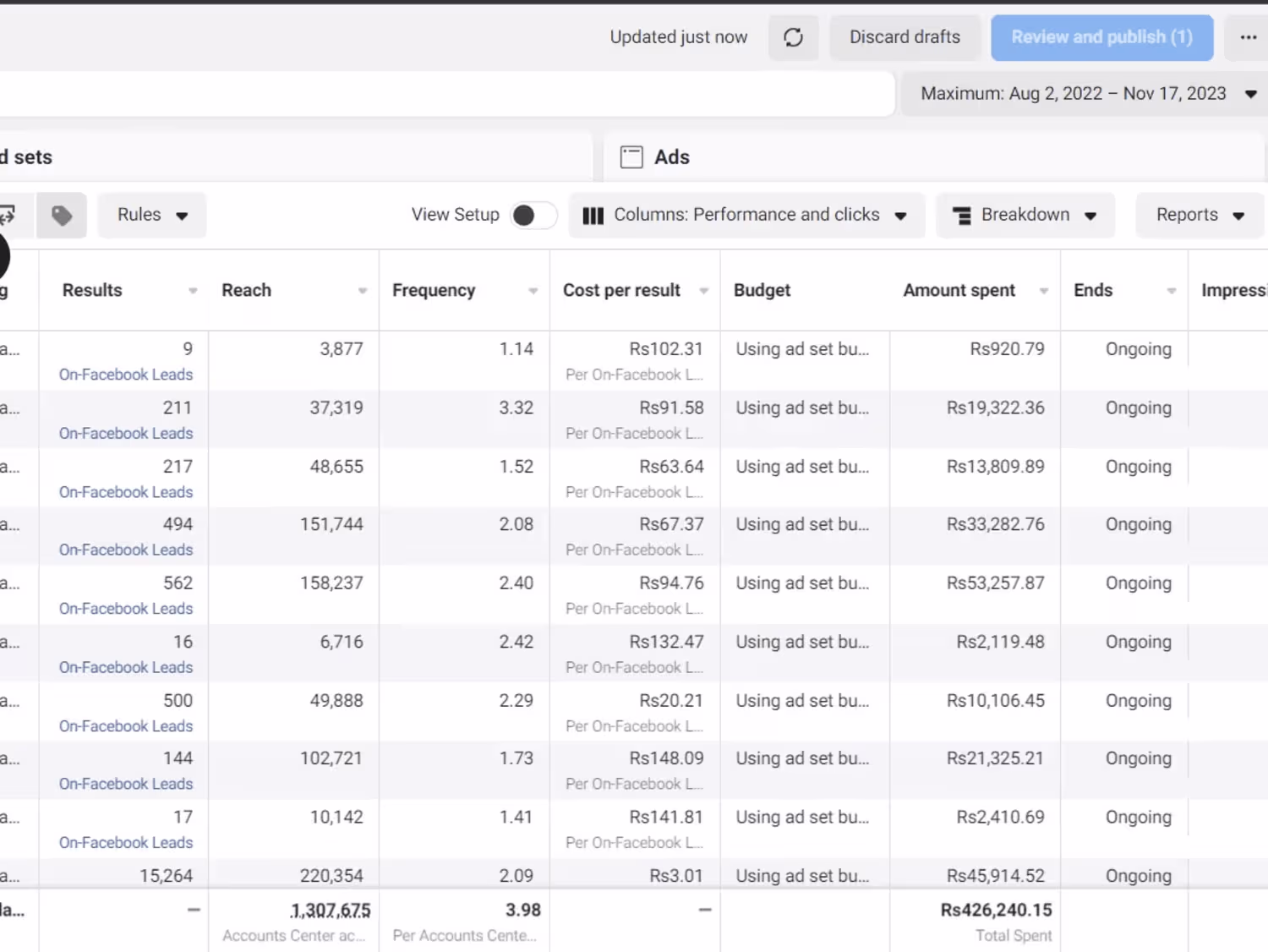1268x952 pixels.
Task: Open the three-dot more options menu
Action: click(x=1248, y=37)
